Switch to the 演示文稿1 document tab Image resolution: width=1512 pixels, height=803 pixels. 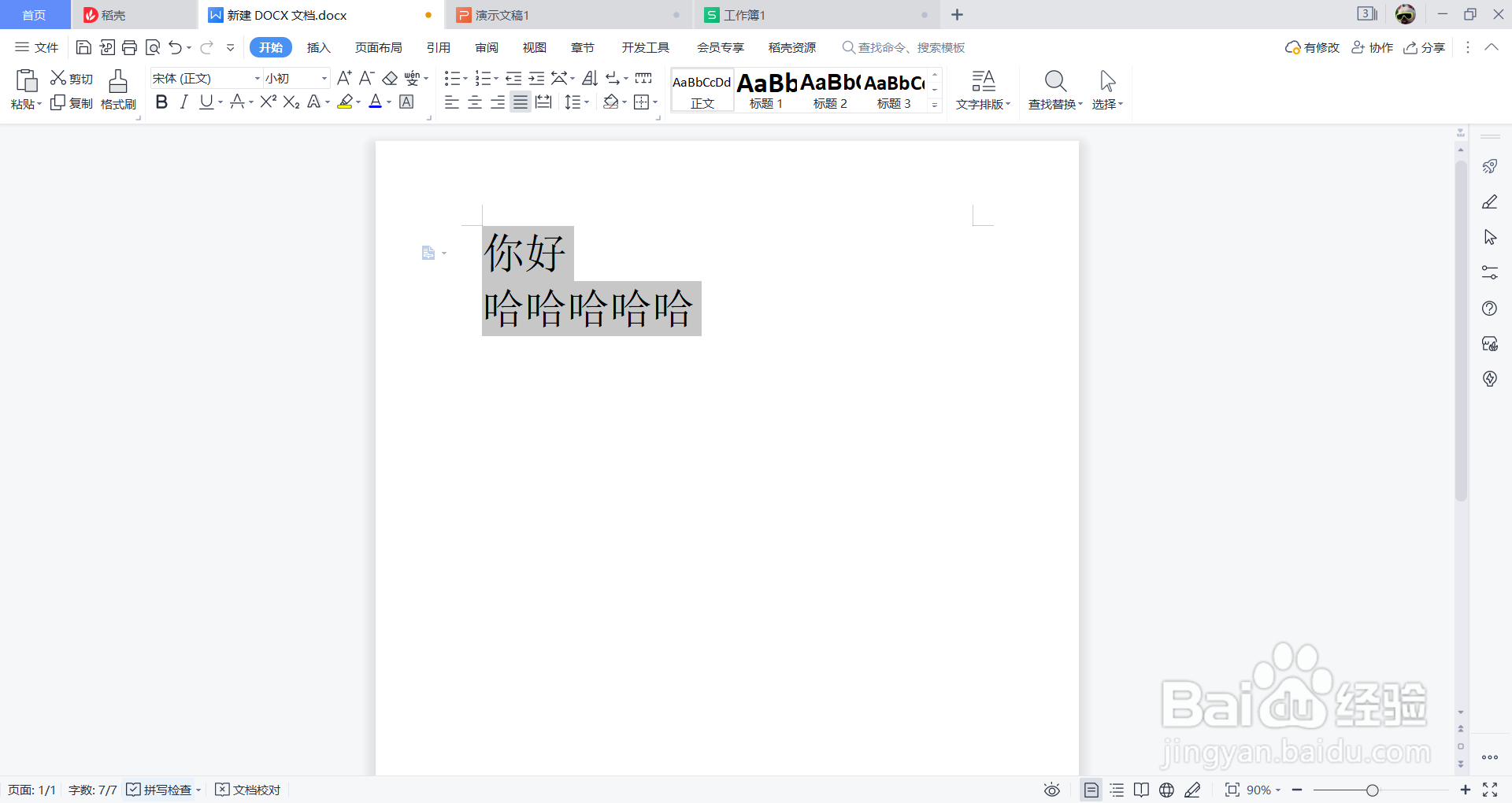567,15
